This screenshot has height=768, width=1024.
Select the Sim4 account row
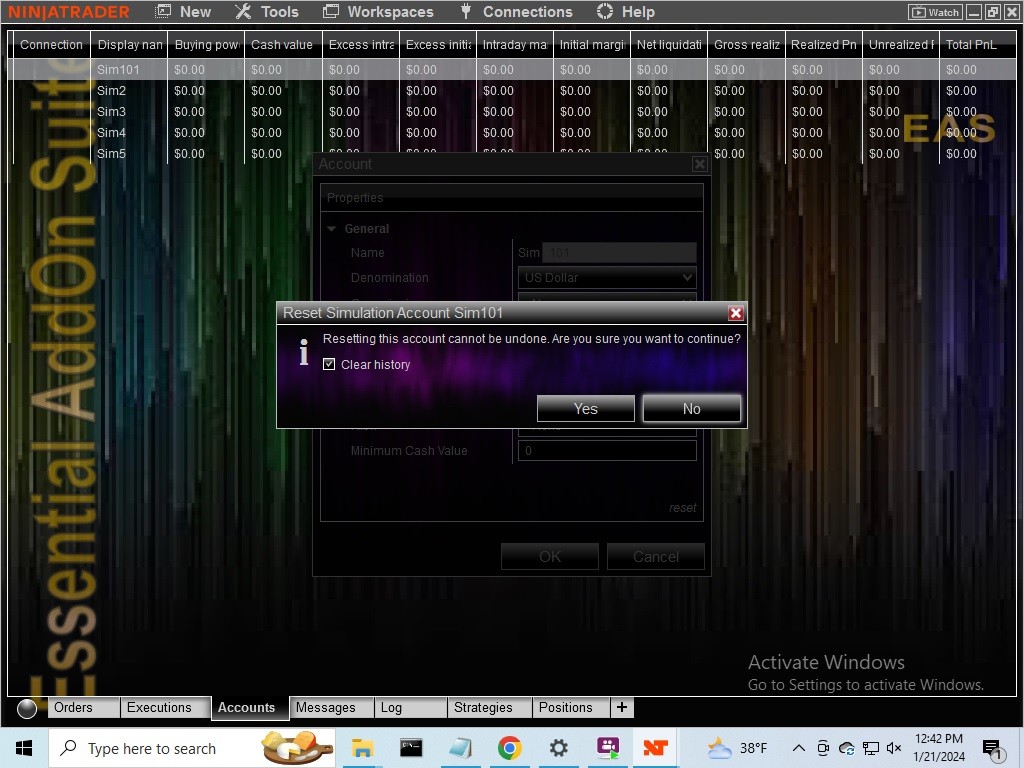512,132
